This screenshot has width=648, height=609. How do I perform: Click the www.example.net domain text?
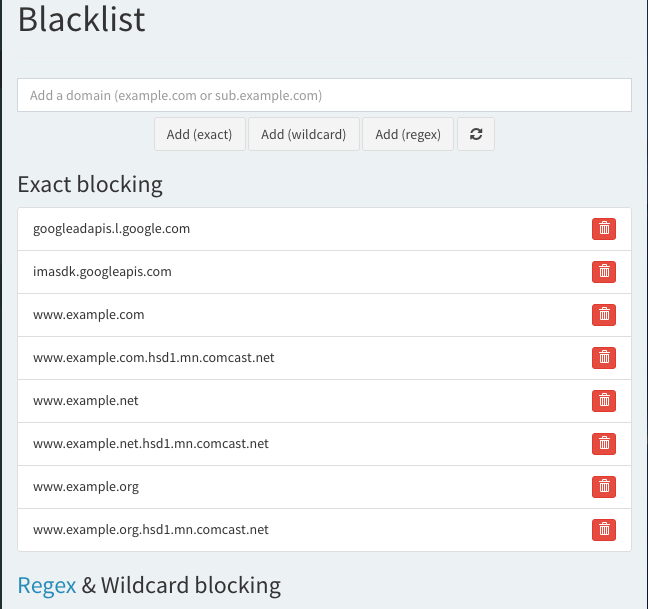[x=86, y=401]
